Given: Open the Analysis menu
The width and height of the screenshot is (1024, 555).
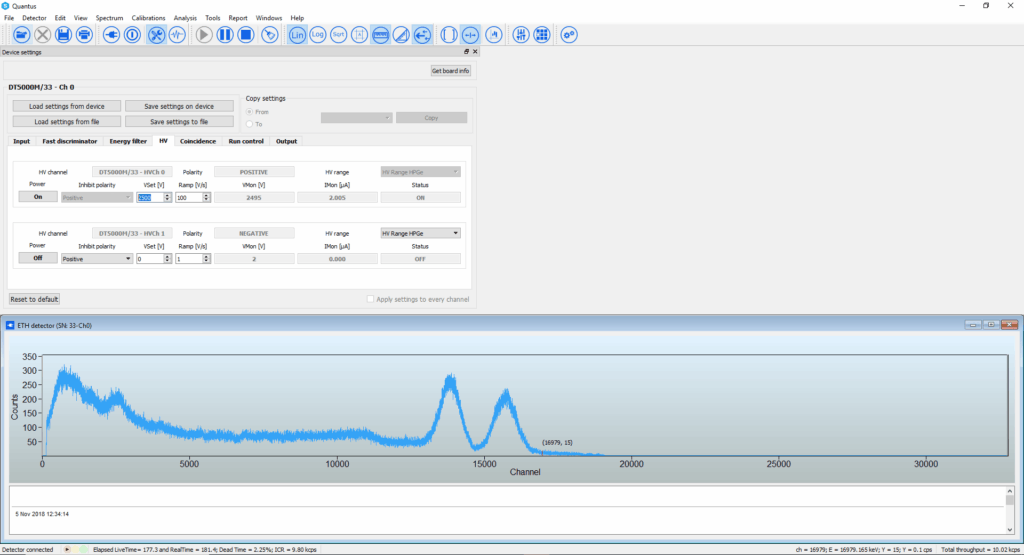Looking at the screenshot, I should [x=185, y=18].
